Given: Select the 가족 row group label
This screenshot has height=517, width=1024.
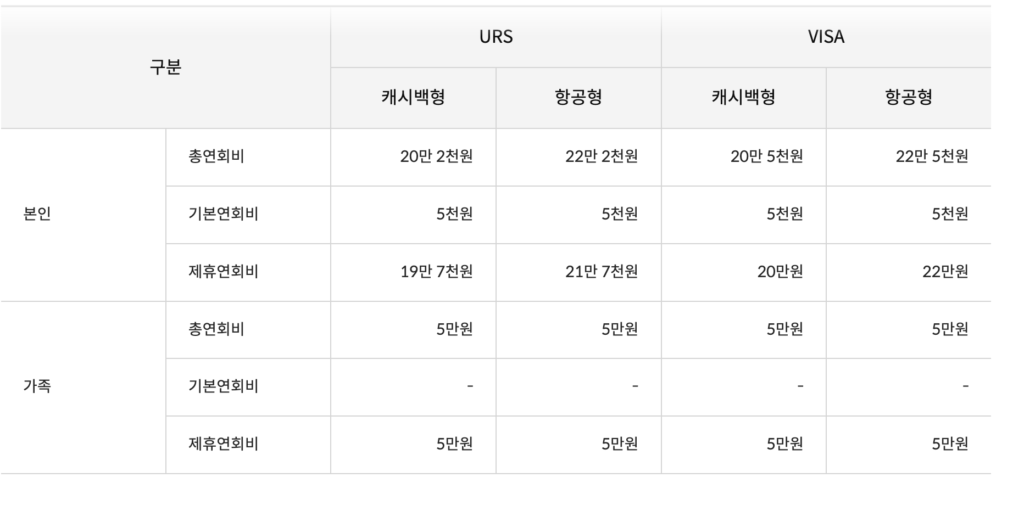Looking at the screenshot, I should click(x=37, y=386).
